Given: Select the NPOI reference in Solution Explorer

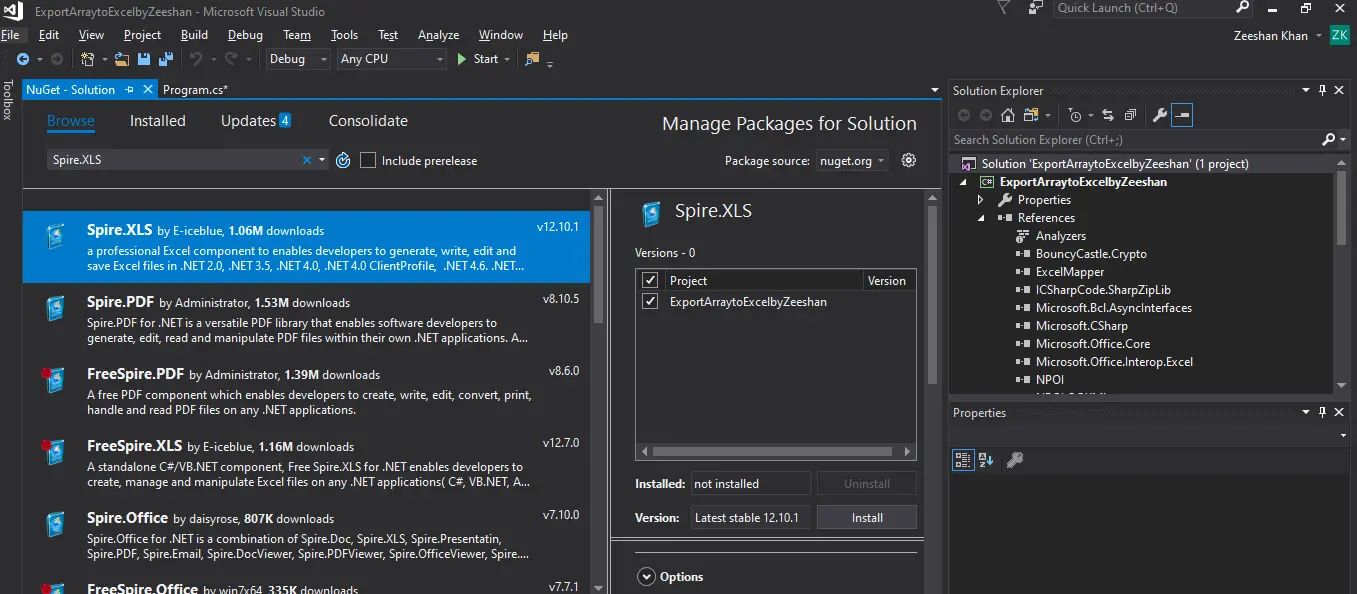Looking at the screenshot, I should coord(1050,380).
